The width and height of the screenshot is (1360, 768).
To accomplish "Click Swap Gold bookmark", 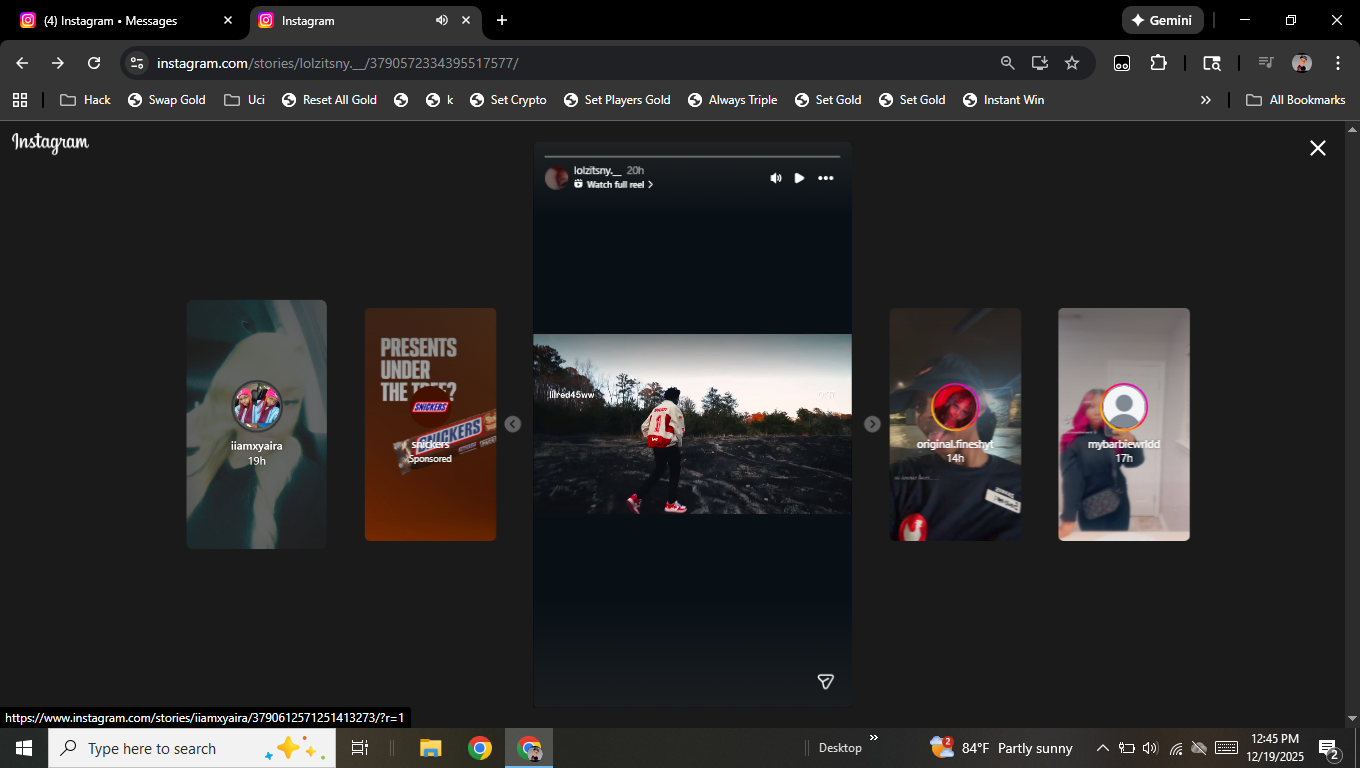I will pos(167,100).
